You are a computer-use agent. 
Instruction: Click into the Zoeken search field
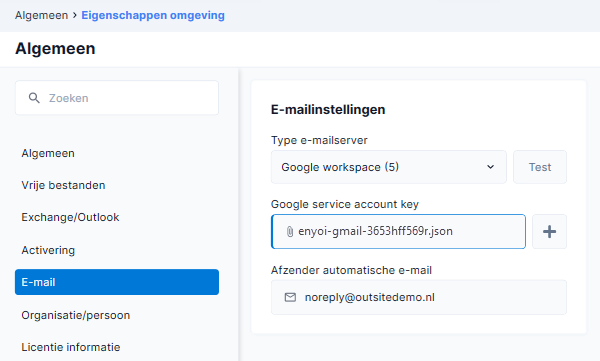(x=117, y=98)
